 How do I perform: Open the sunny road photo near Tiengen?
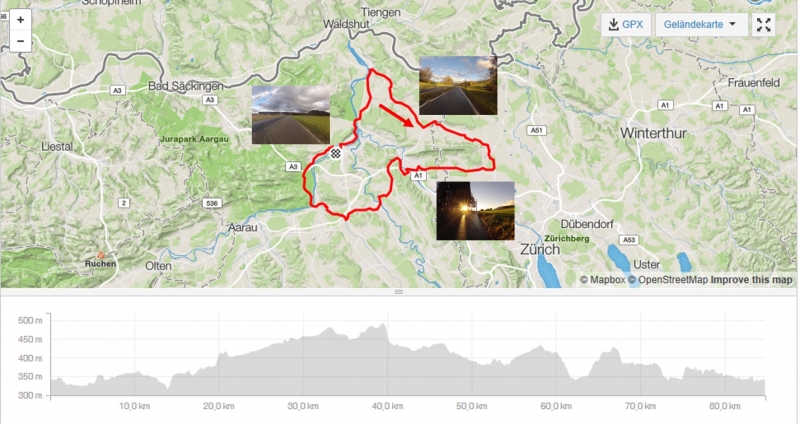tap(458, 85)
